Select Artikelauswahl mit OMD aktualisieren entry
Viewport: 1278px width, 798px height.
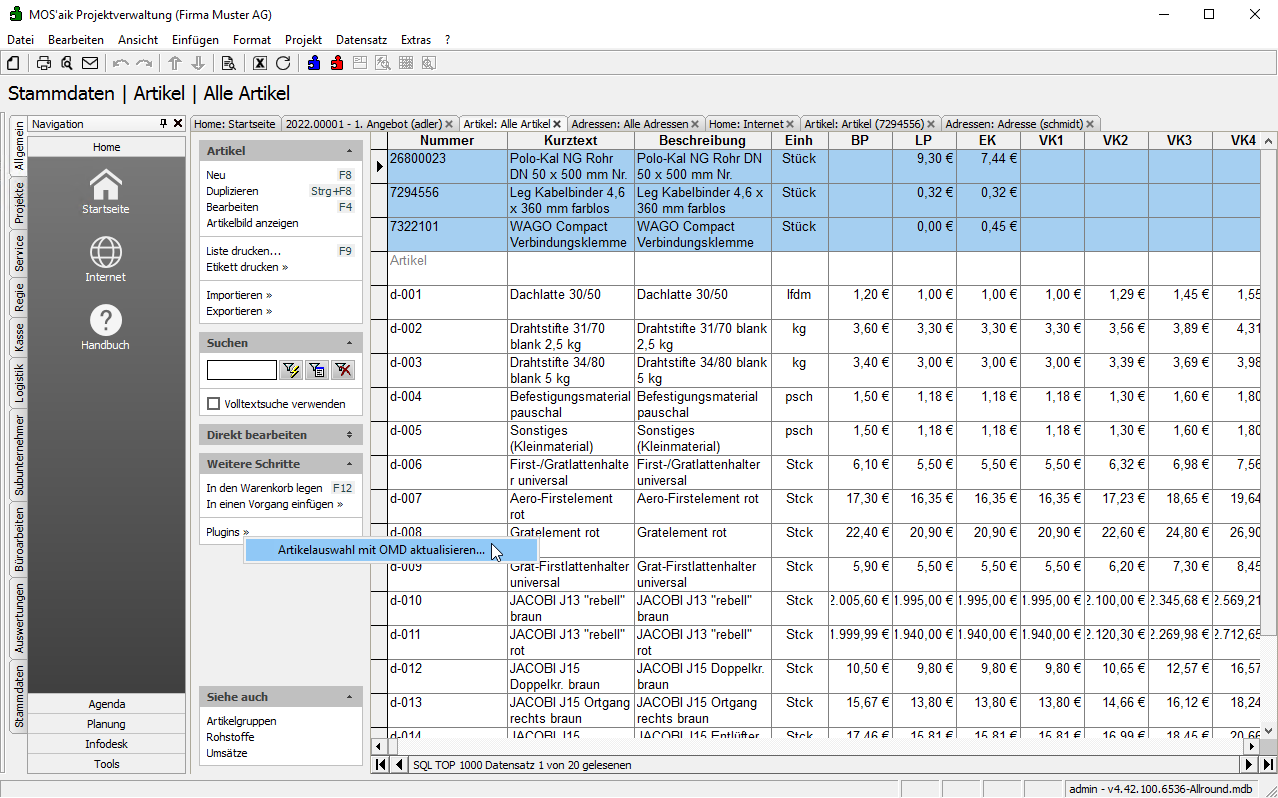[381, 550]
